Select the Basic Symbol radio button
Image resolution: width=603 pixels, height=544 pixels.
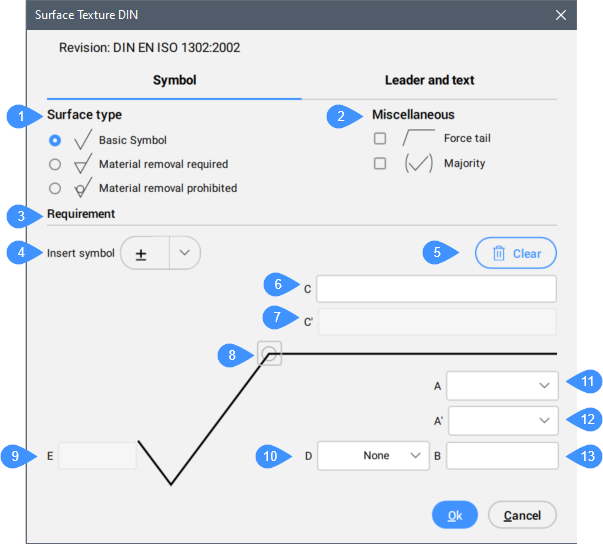[x=55, y=140]
